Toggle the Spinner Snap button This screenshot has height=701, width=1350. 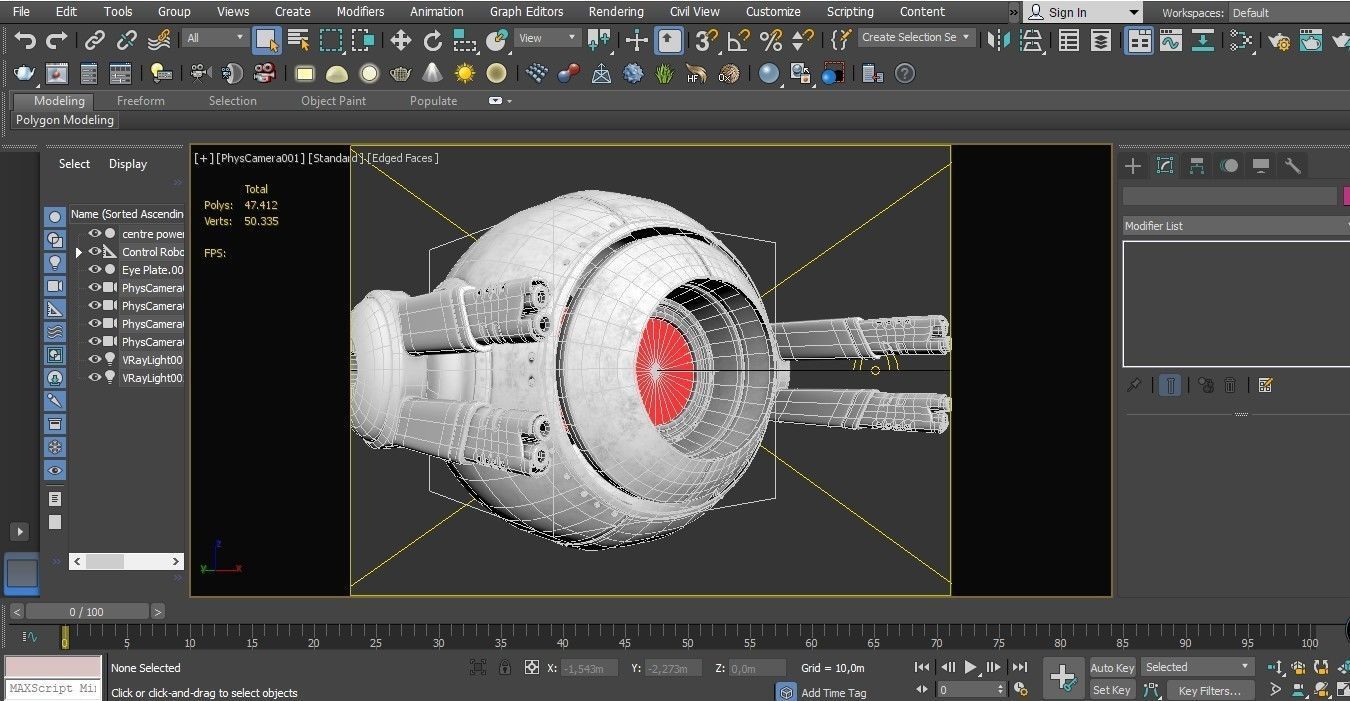point(802,40)
